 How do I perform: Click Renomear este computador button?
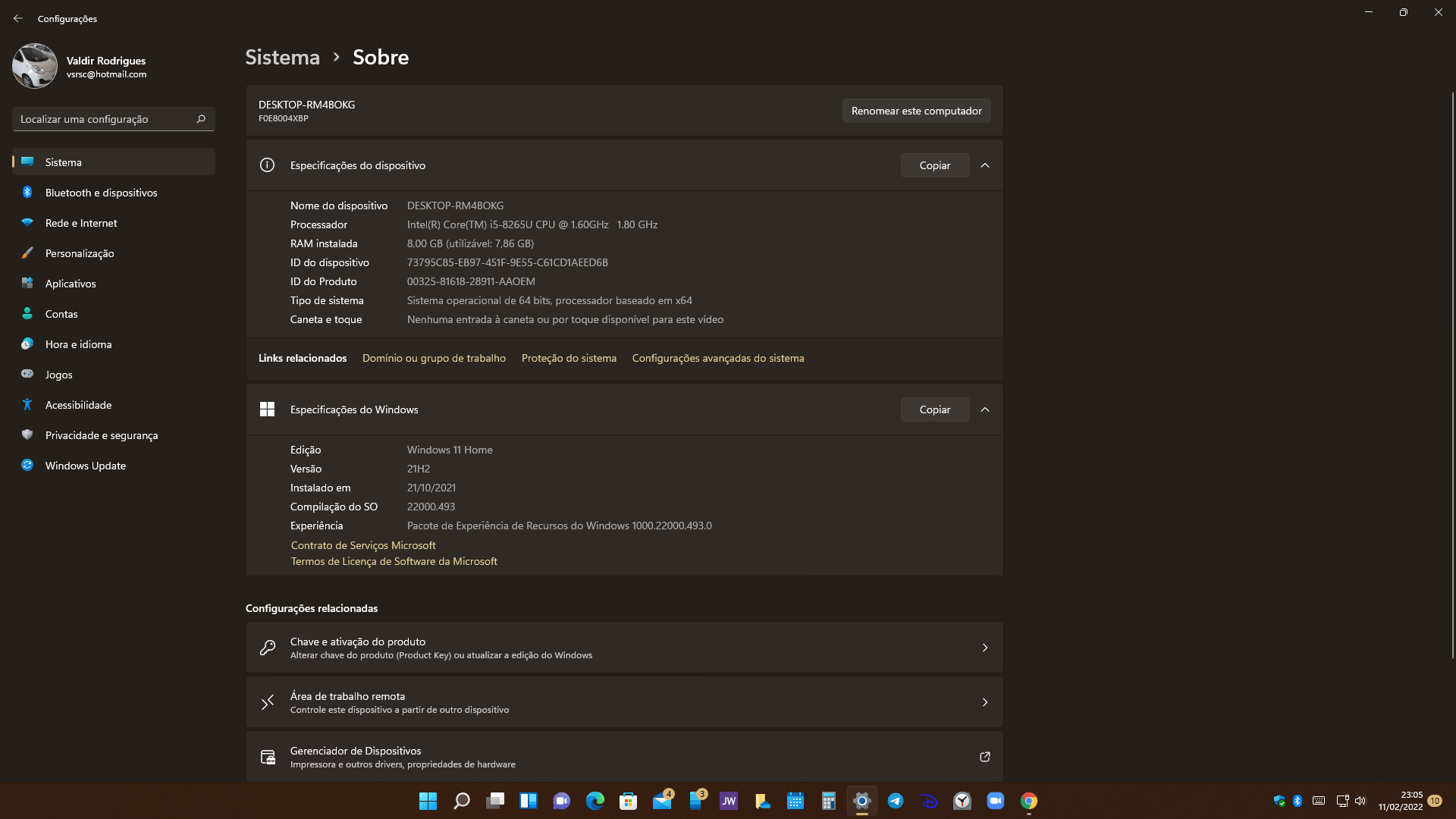(x=916, y=111)
